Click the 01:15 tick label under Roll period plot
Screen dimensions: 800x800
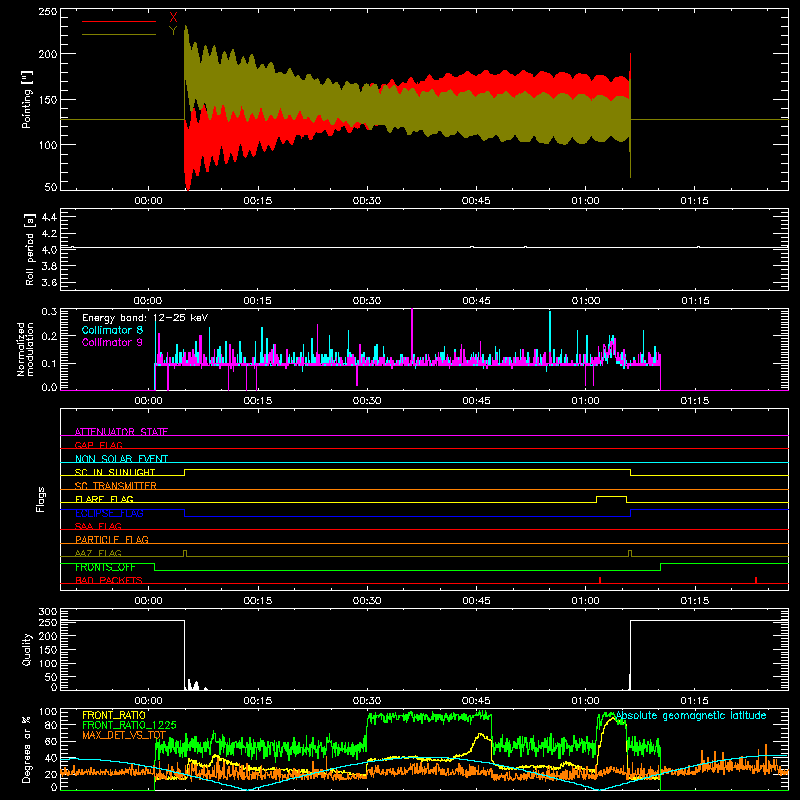695,301
